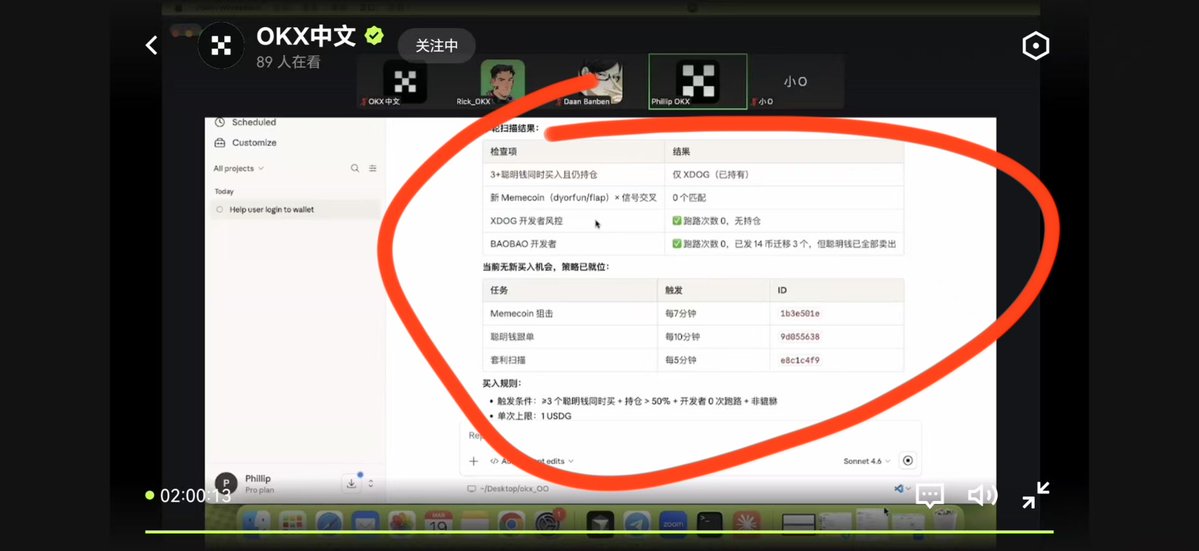Select the Phillip OKX participant tile
Image resolution: width=1199 pixels, height=551 pixels.
[697, 82]
